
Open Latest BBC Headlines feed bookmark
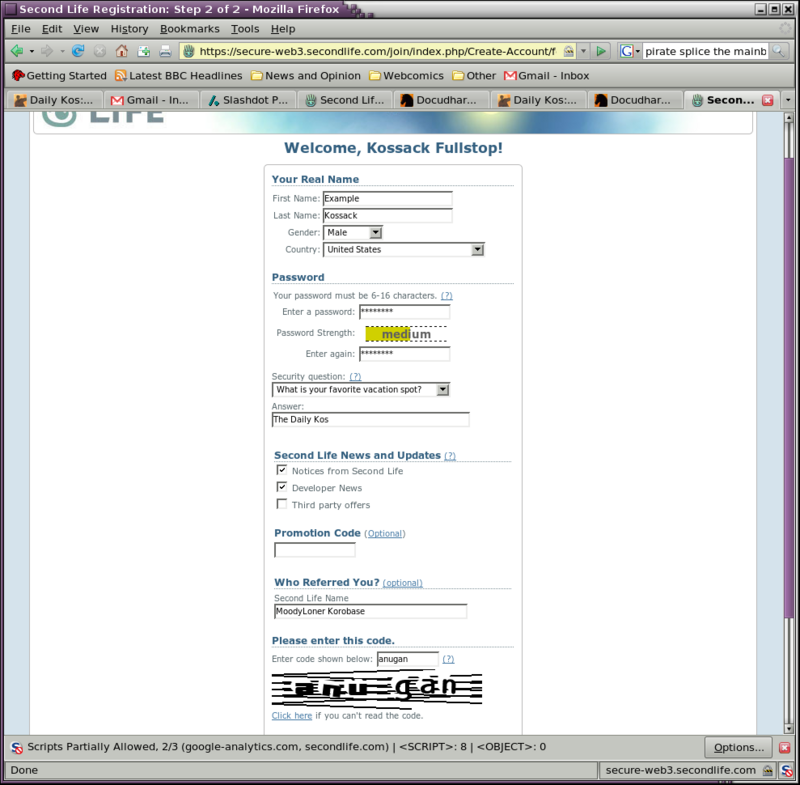179,75
